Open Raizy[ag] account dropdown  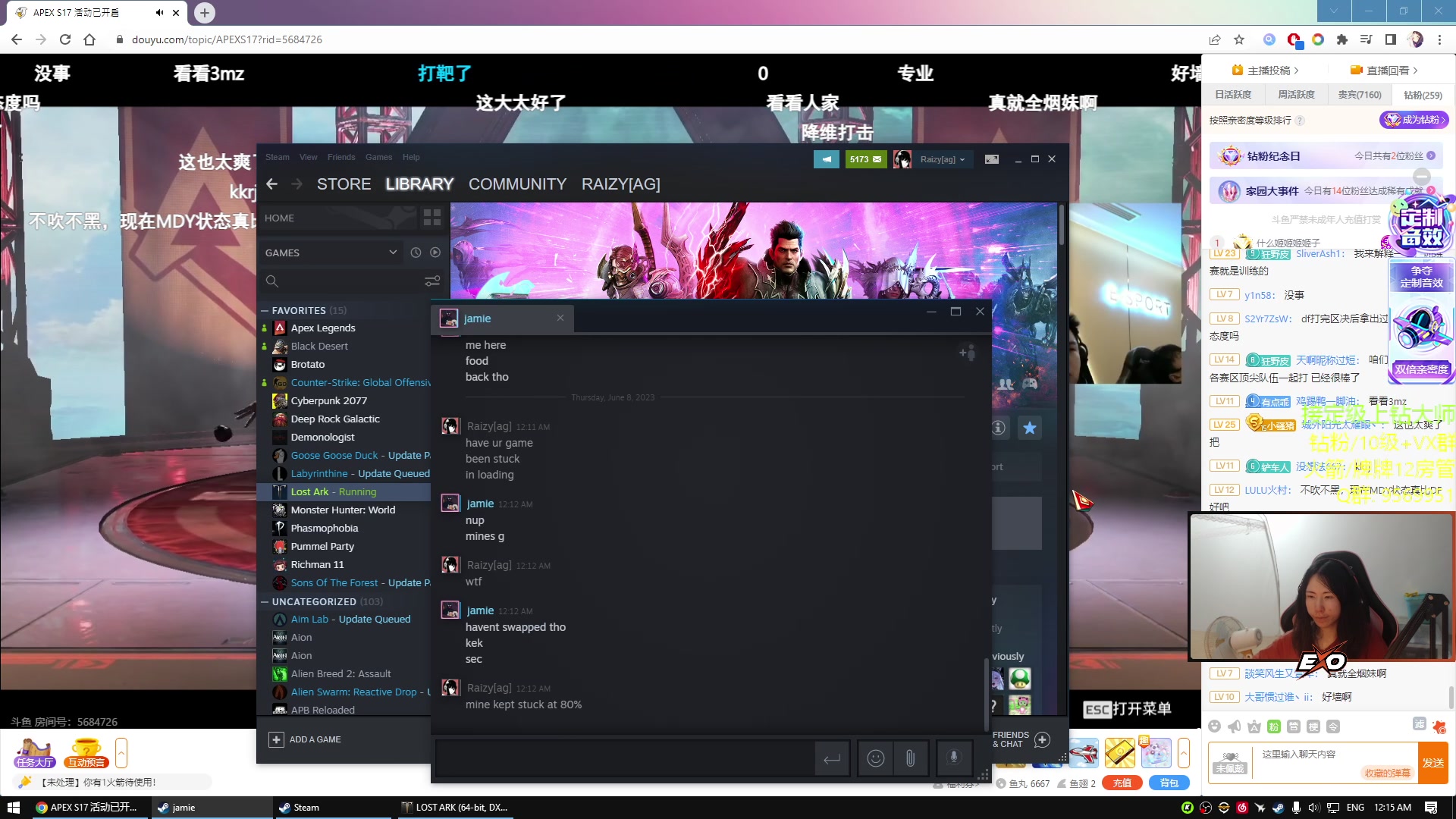(942, 159)
